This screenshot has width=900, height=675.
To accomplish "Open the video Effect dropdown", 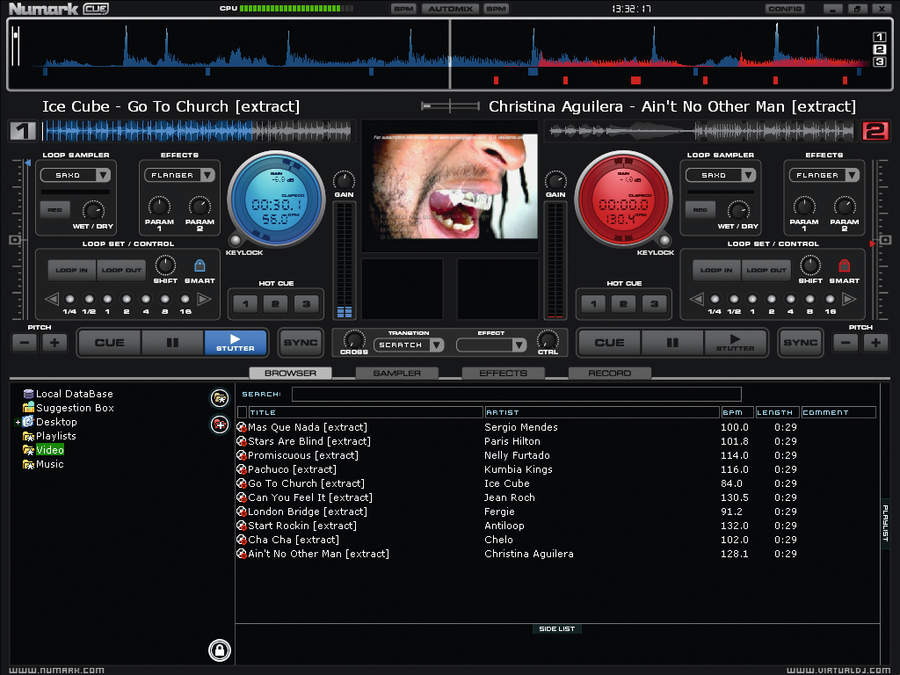I will (x=519, y=345).
